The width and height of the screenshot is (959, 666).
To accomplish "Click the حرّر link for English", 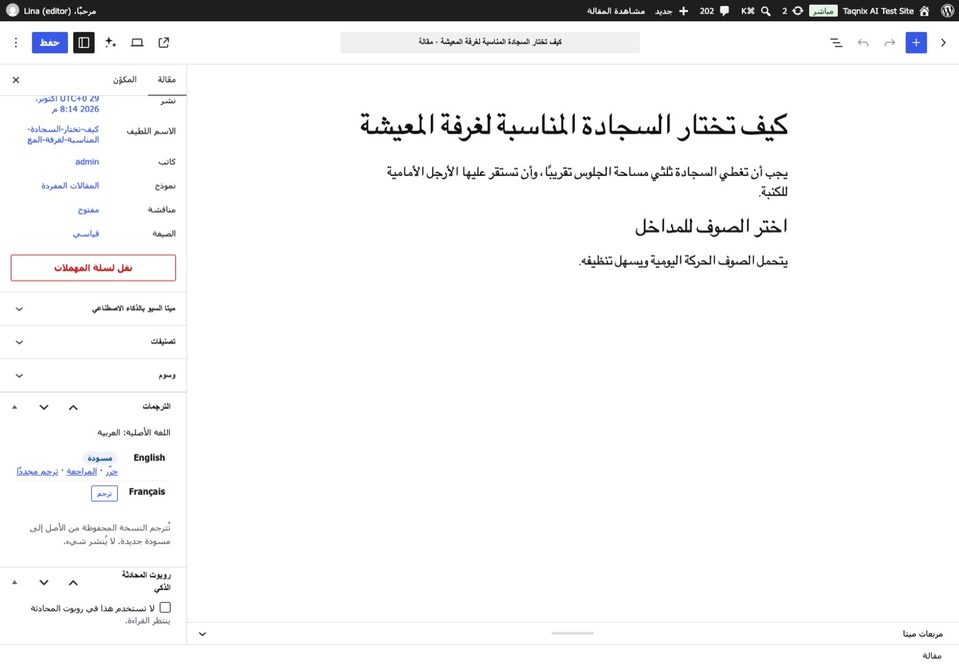I will click(x=111, y=472).
